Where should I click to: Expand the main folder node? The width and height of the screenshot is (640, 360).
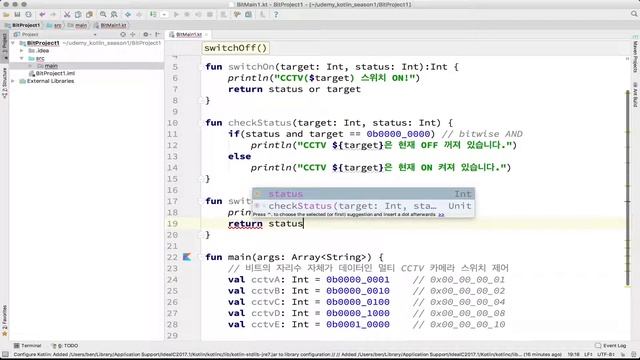pos(30,66)
